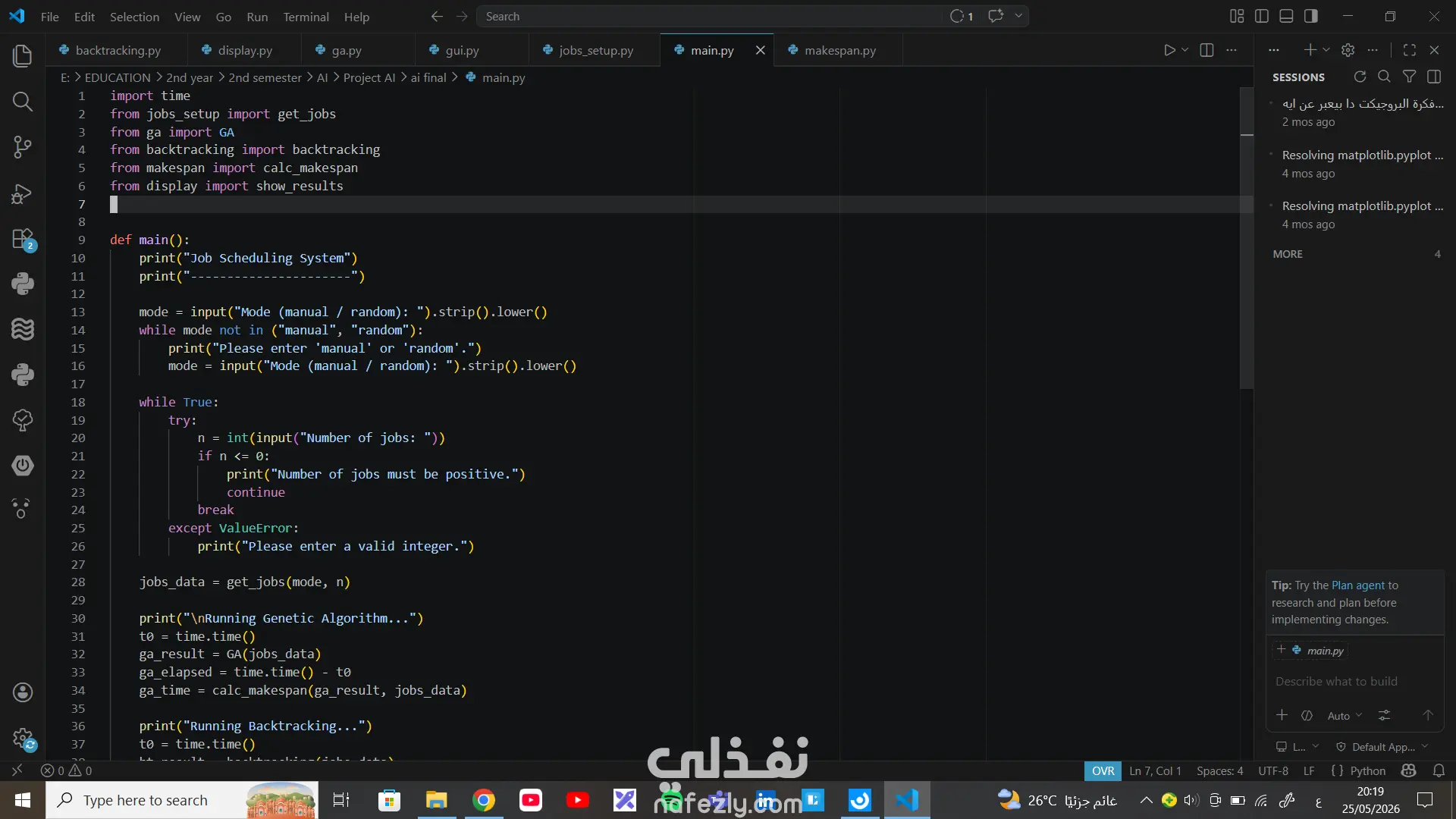Click the errors and warnings status indicator

(x=67, y=770)
